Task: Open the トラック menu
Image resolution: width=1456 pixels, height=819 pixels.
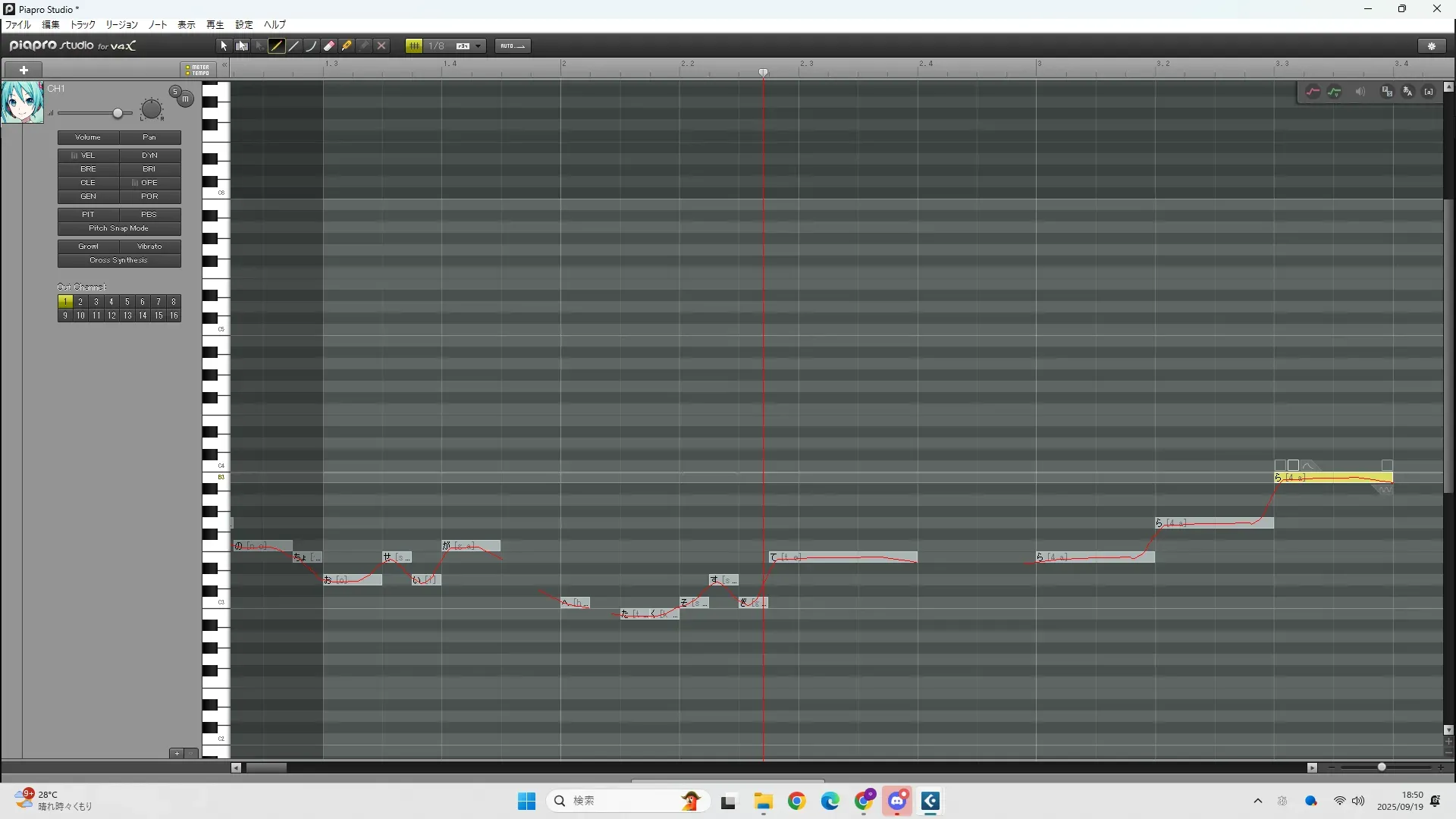Action: [x=83, y=25]
